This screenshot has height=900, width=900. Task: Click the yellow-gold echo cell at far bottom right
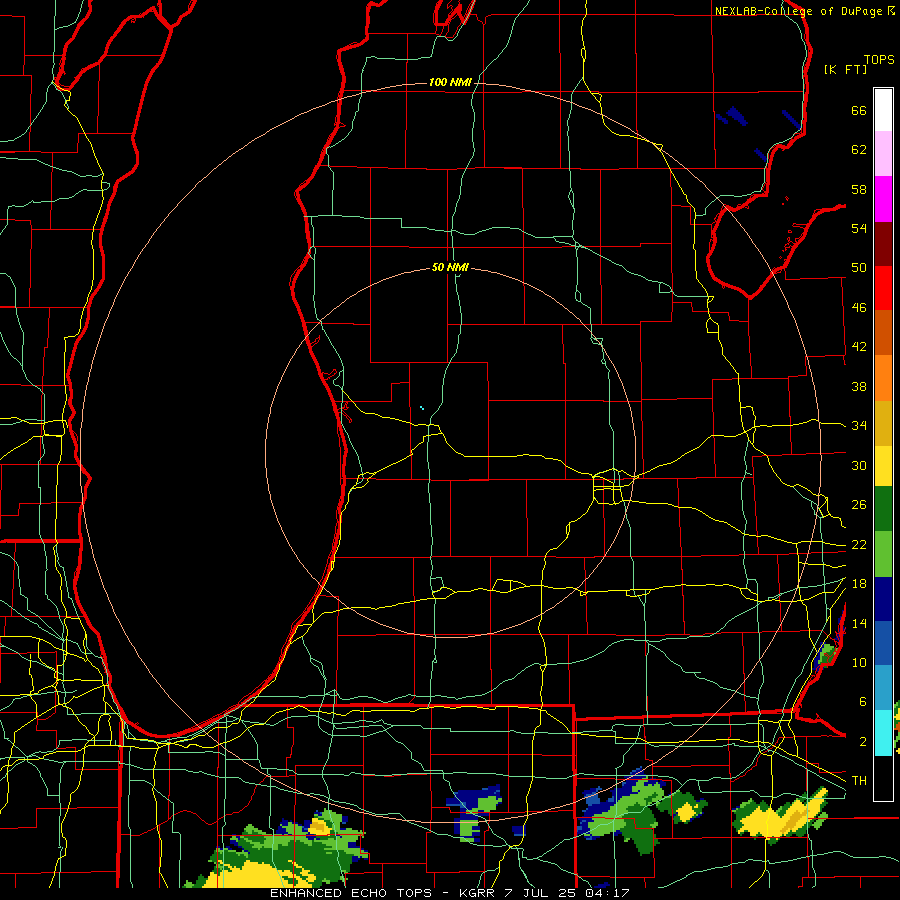click(781, 817)
